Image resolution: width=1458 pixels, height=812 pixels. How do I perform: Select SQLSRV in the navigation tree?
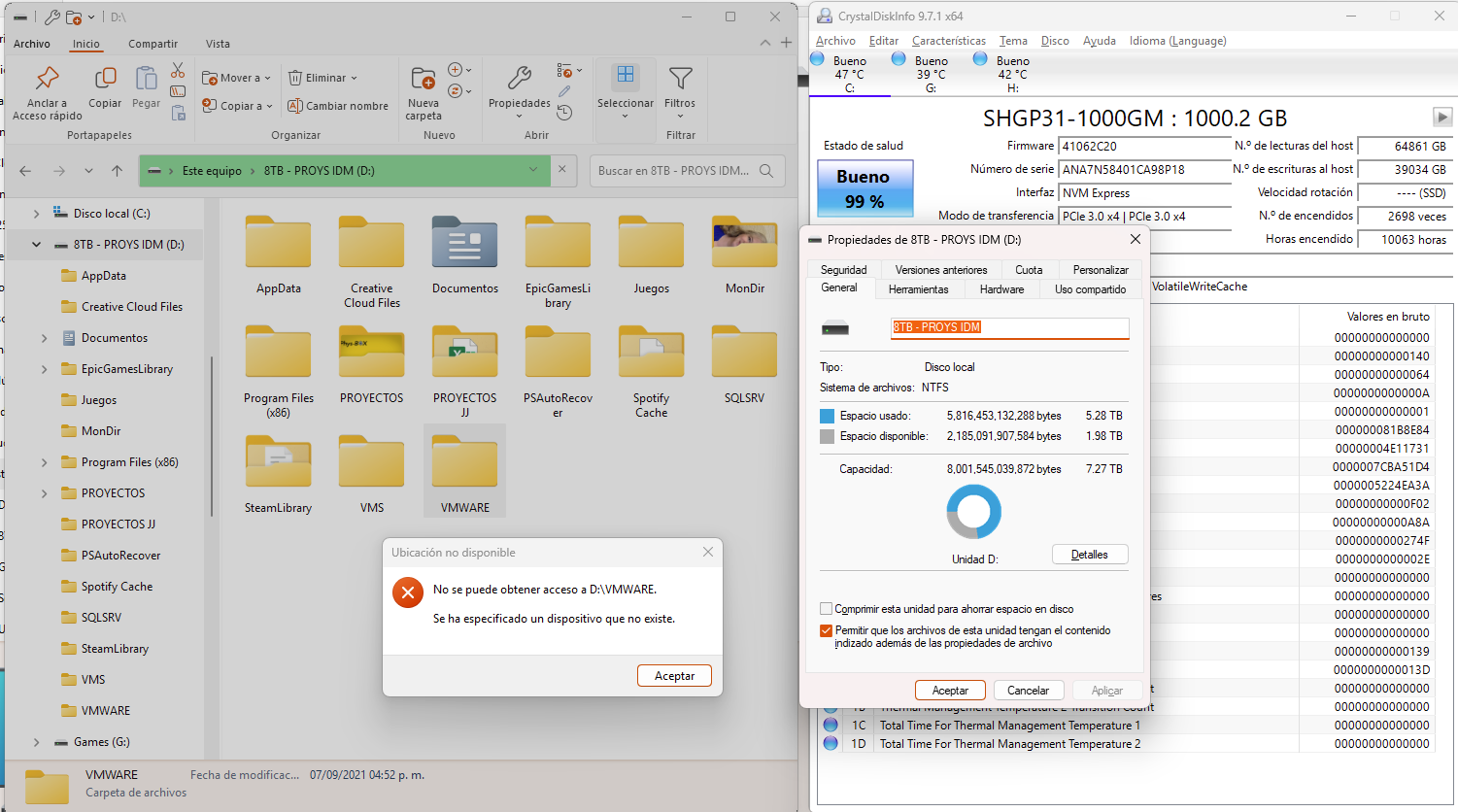(x=101, y=618)
